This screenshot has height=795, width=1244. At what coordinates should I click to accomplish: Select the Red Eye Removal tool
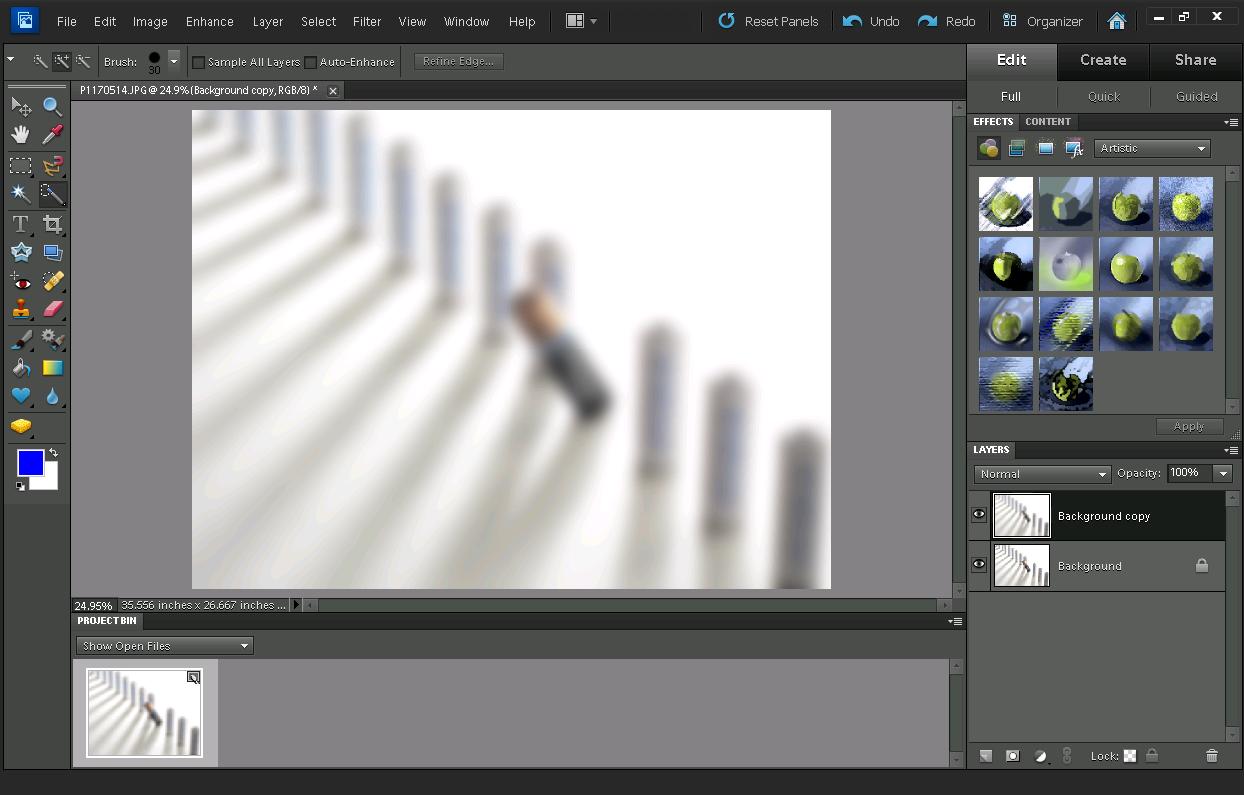[x=21, y=282]
